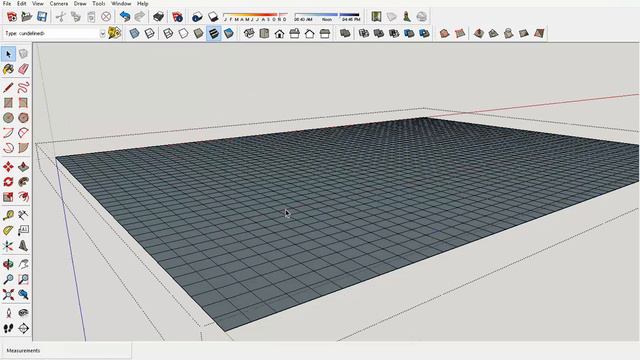
Task: Switch to Wireframe face style
Action: pos(168,33)
